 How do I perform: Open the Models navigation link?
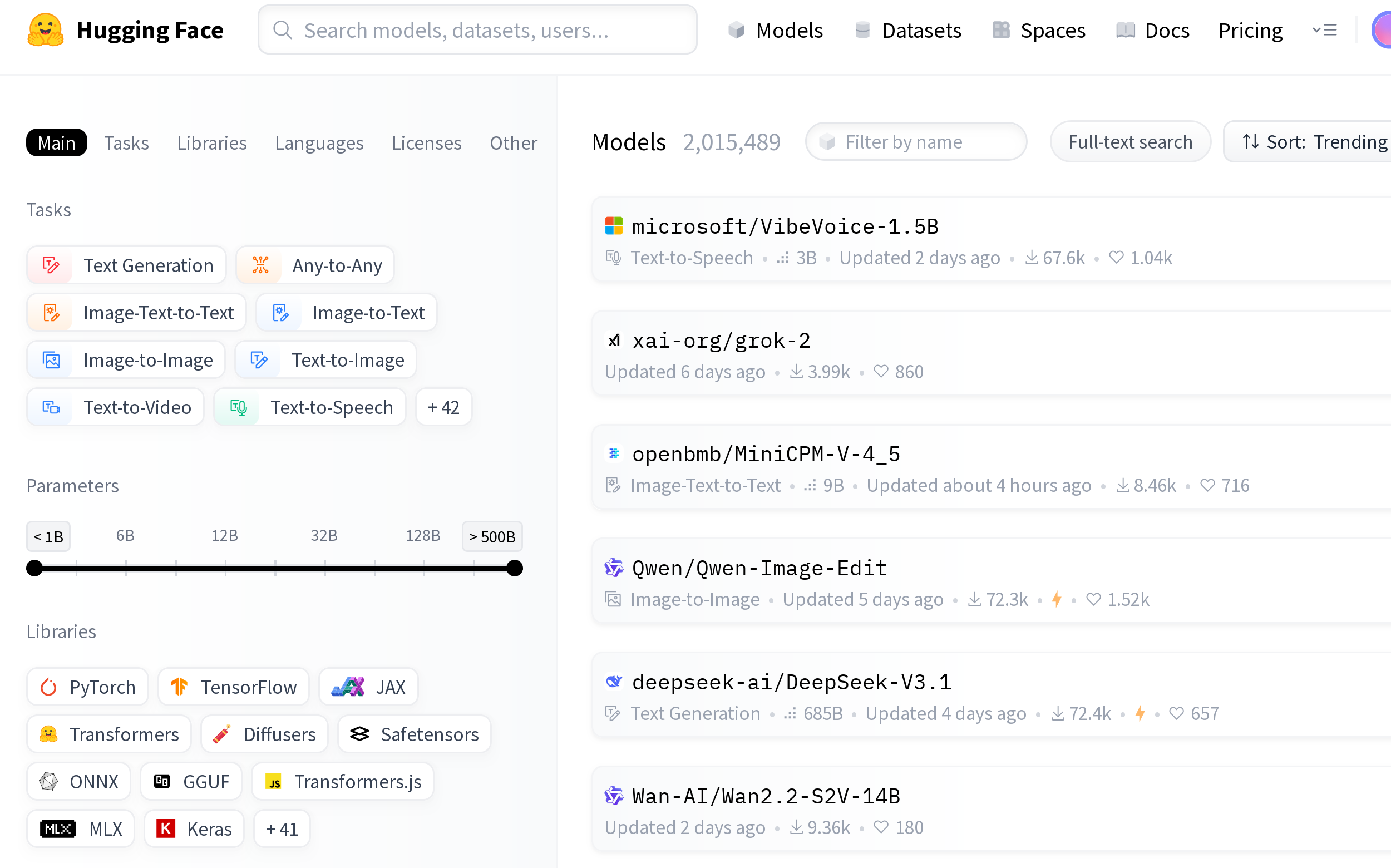click(x=776, y=30)
